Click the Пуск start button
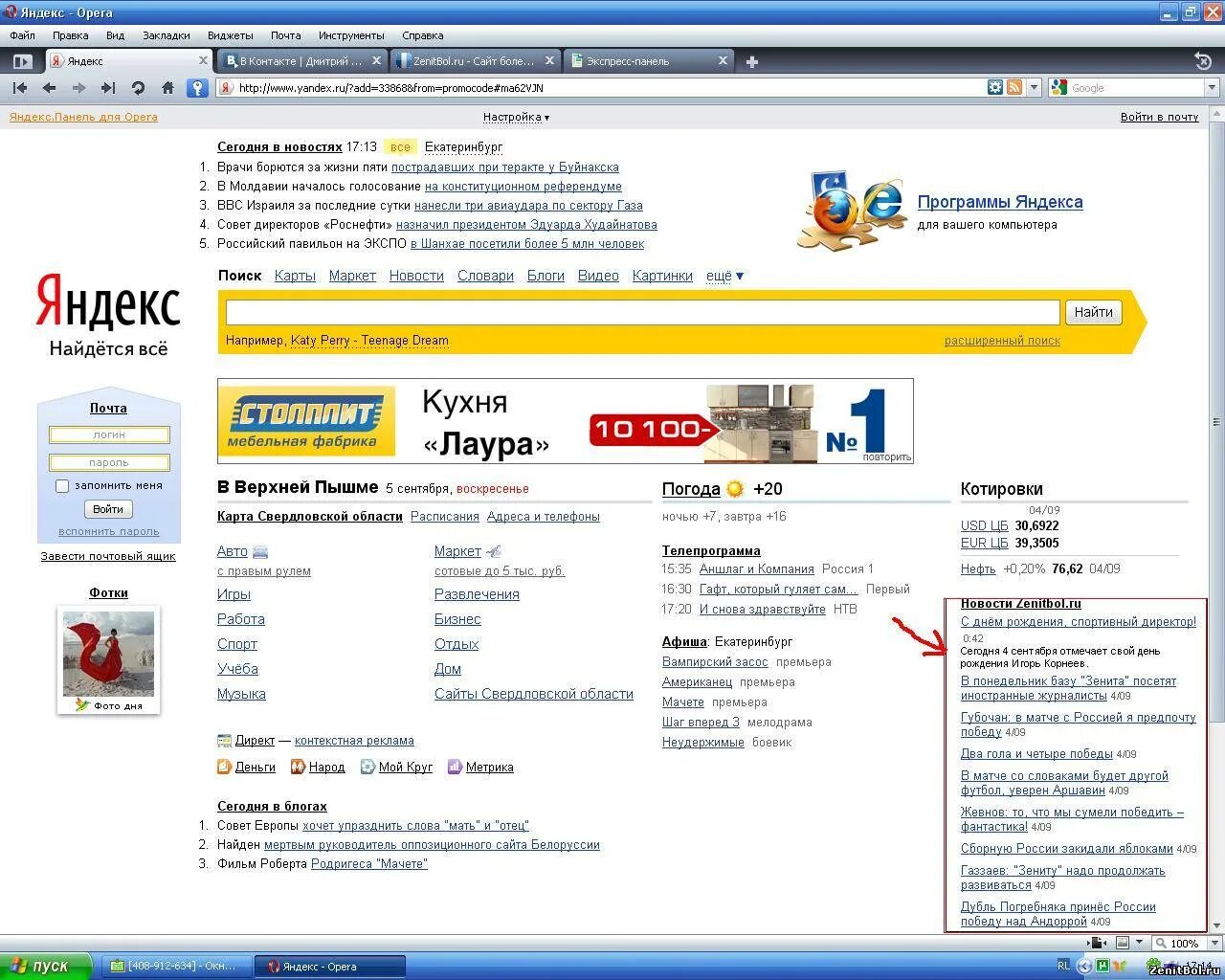The height and width of the screenshot is (980, 1225). [45, 966]
